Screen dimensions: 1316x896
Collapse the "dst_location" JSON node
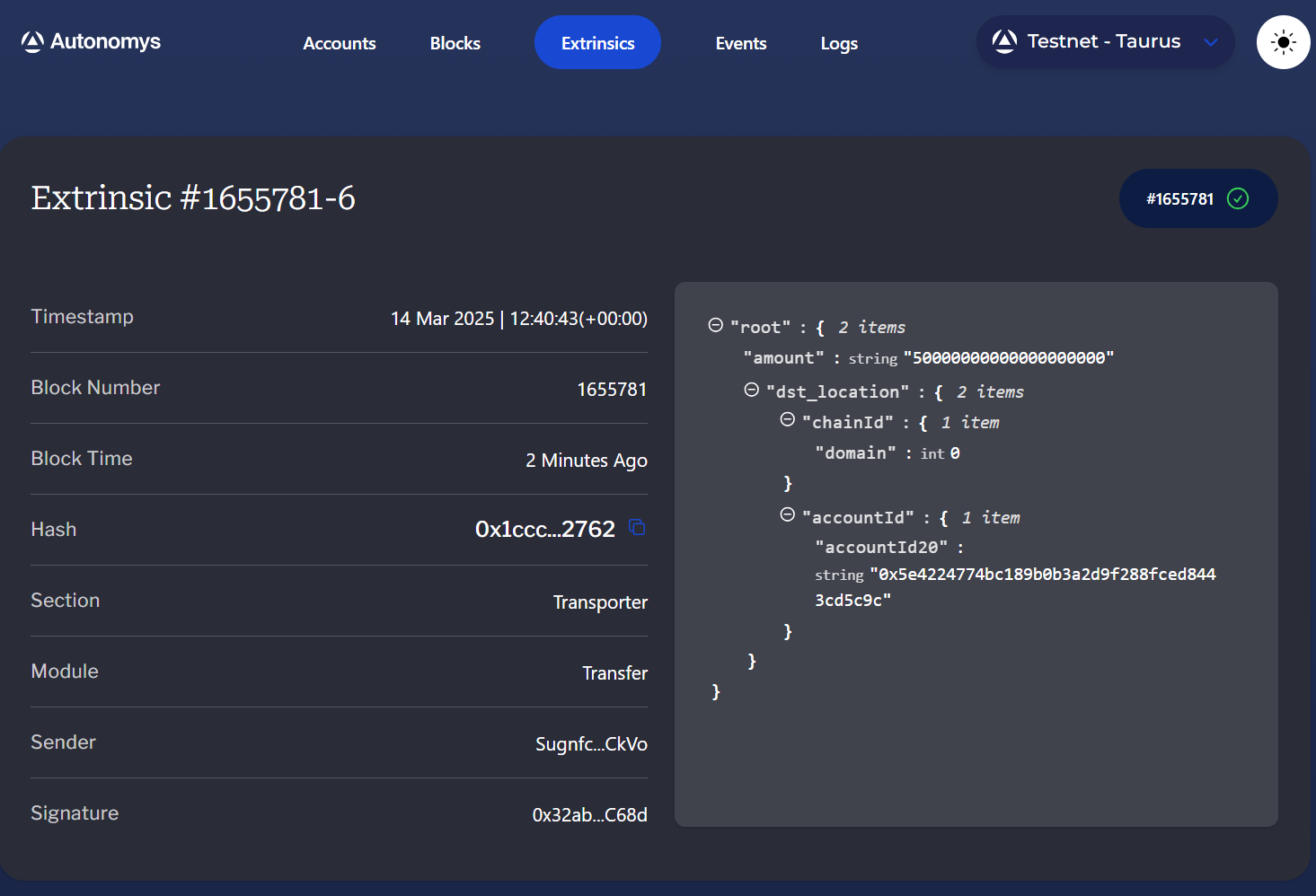[x=752, y=390]
